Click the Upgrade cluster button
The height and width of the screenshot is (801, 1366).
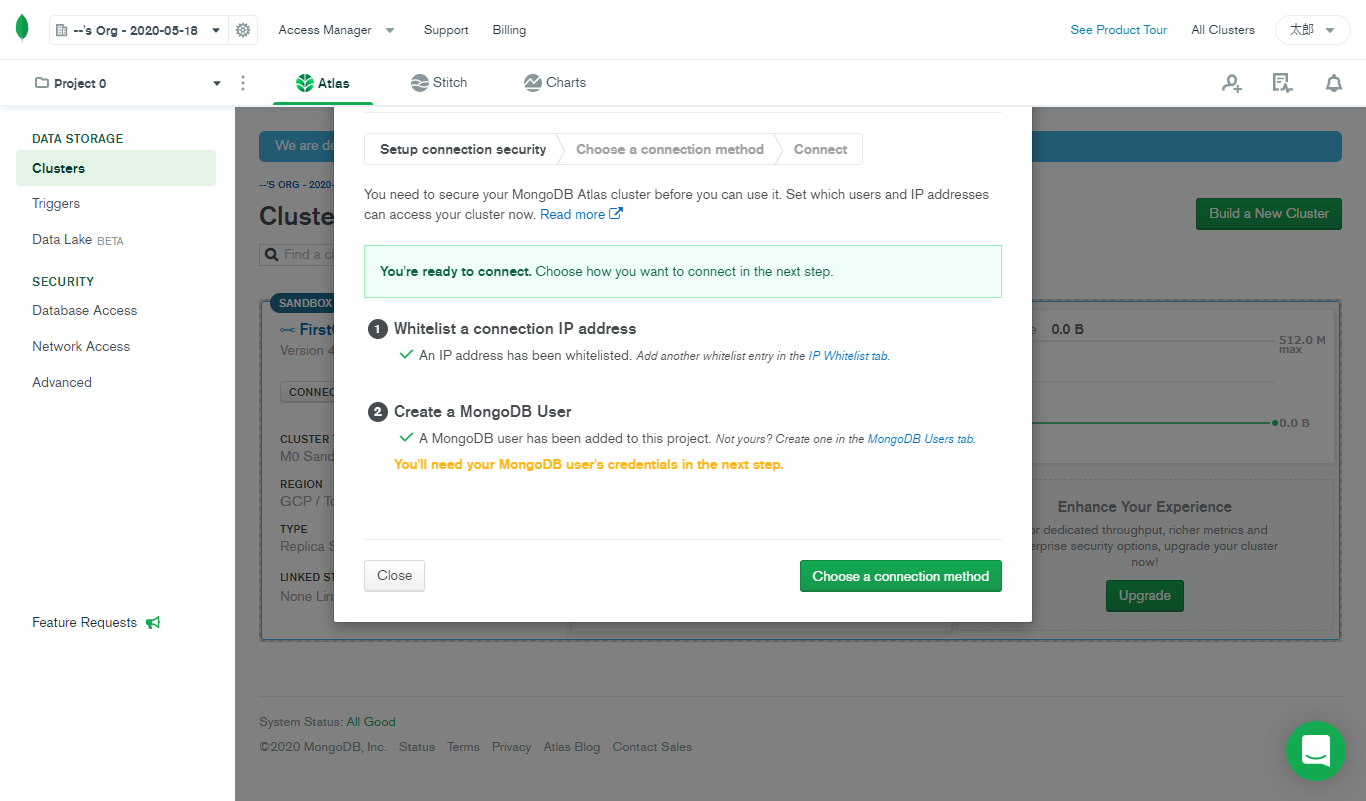pos(1145,596)
